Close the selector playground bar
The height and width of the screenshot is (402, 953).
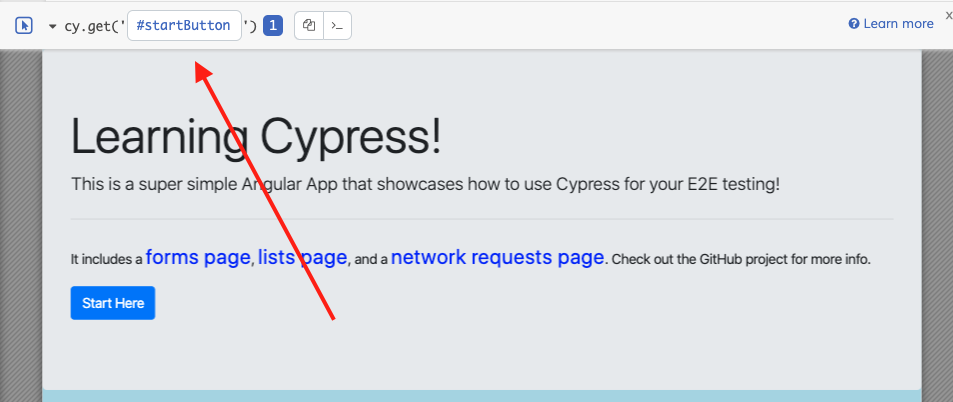948,15
